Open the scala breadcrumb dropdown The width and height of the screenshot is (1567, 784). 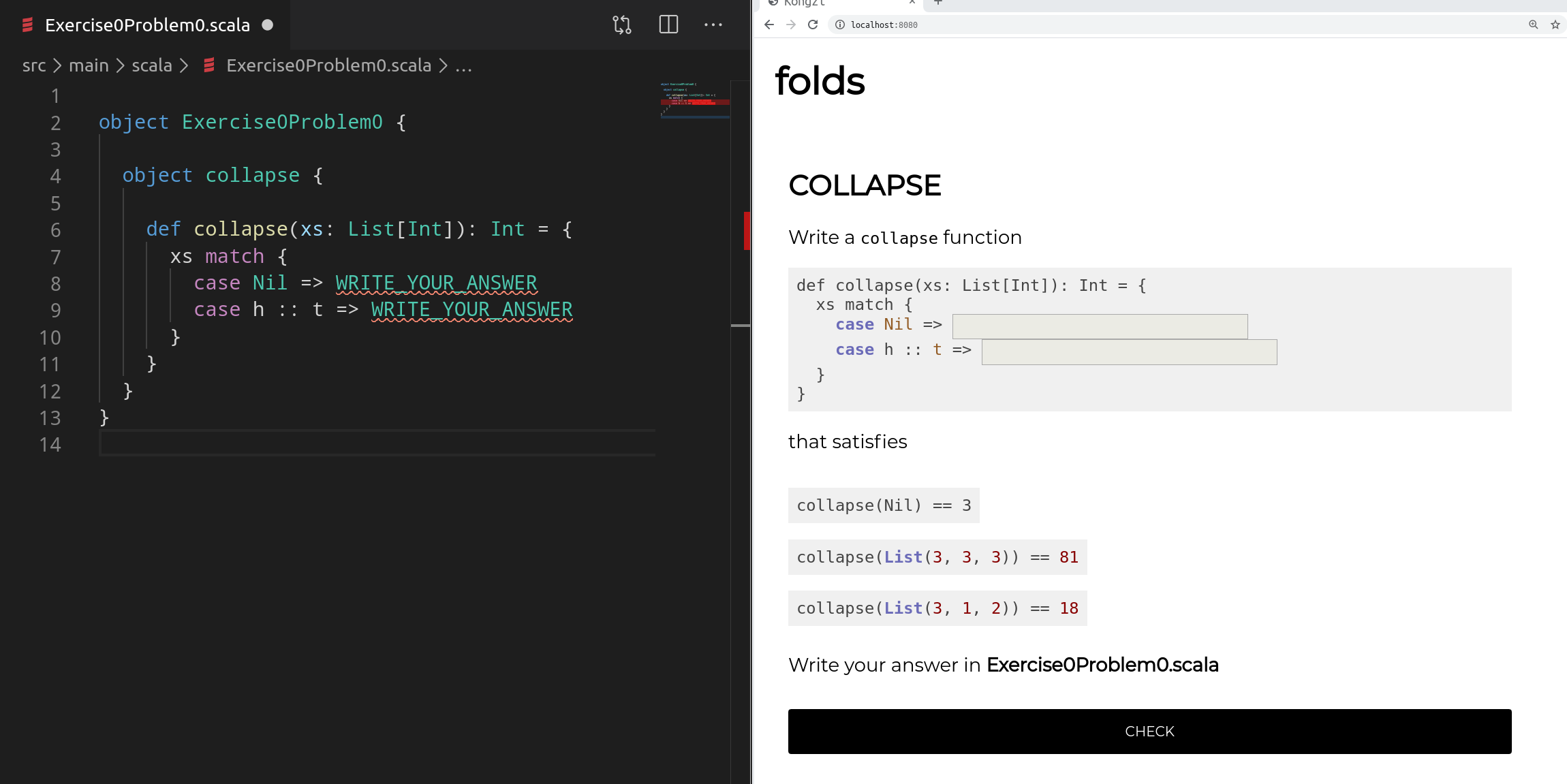click(x=151, y=65)
